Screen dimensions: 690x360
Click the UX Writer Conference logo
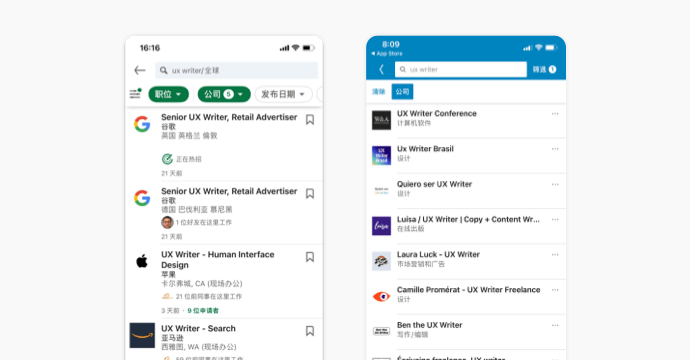click(381, 120)
